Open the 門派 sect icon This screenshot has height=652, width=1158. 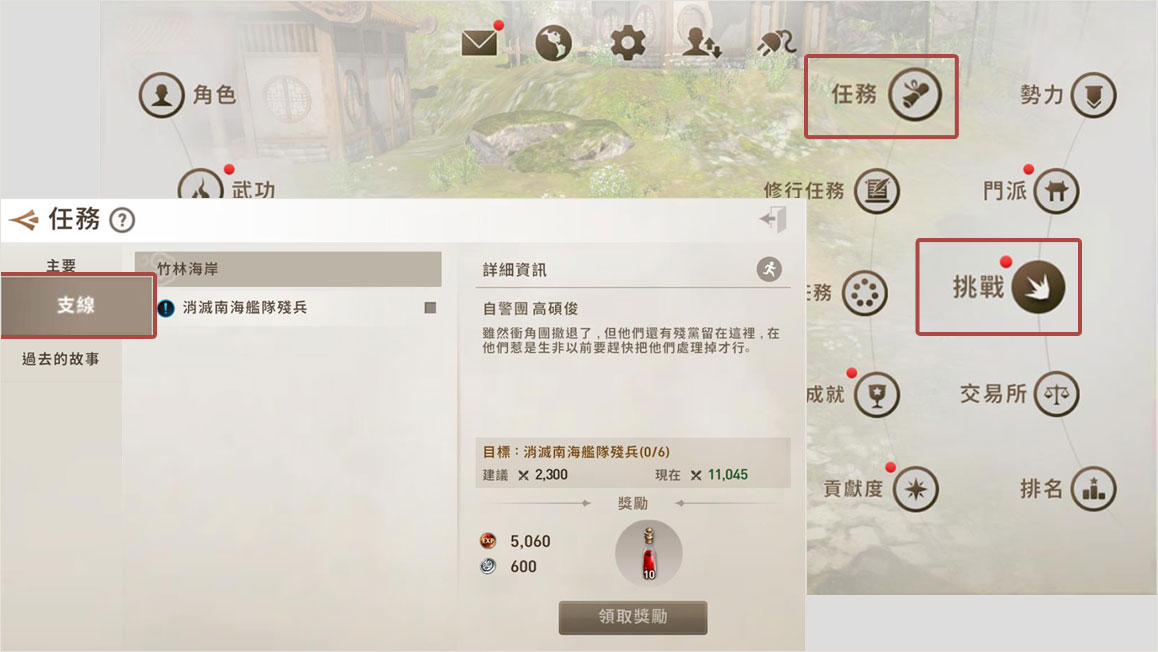point(1056,191)
